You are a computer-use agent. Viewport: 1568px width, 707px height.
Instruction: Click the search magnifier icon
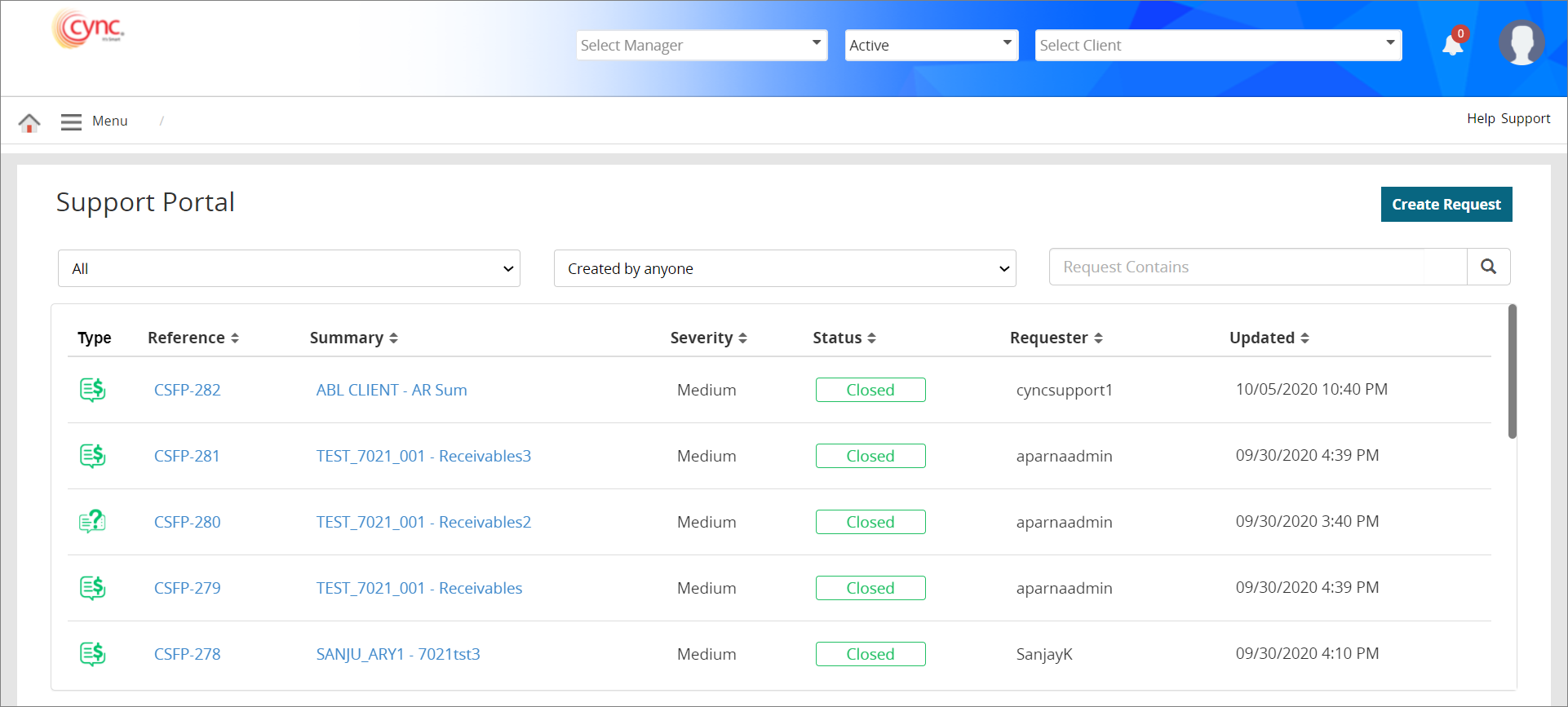[1488, 267]
